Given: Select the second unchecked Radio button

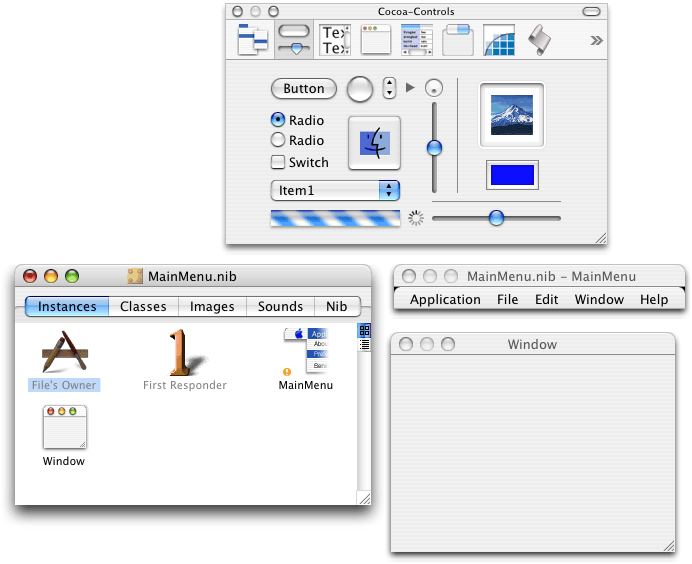Looking at the screenshot, I should point(278,140).
